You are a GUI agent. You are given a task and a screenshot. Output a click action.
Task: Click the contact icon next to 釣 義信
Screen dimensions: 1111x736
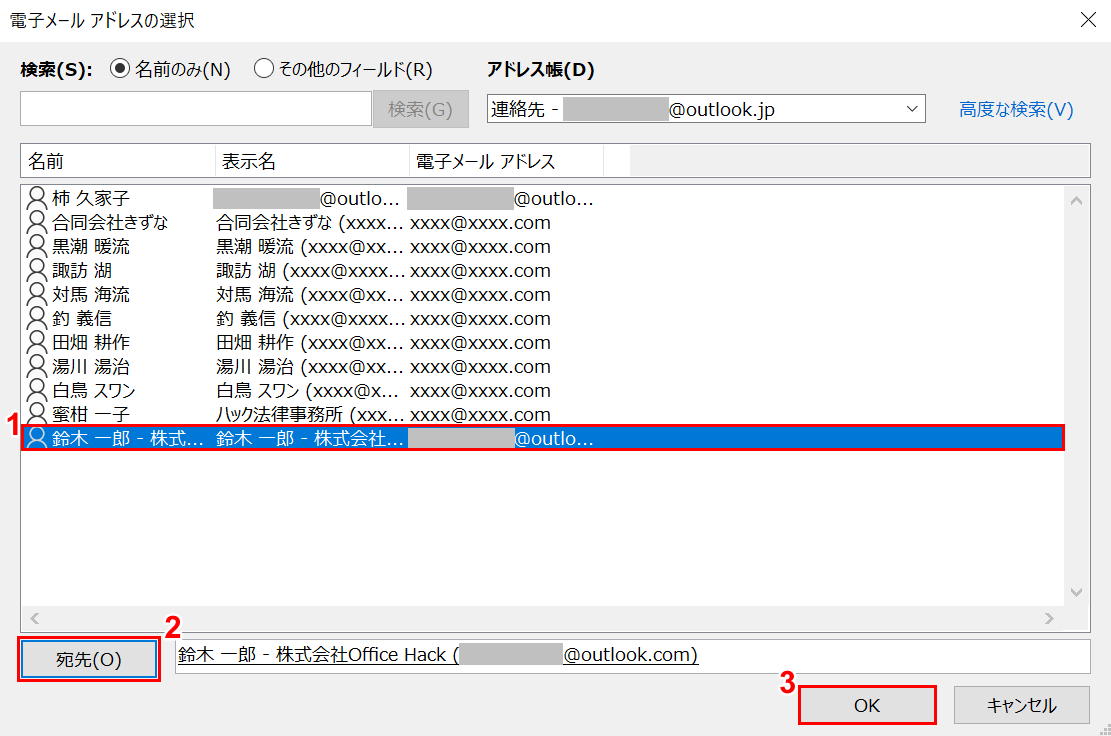click(x=37, y=318)
